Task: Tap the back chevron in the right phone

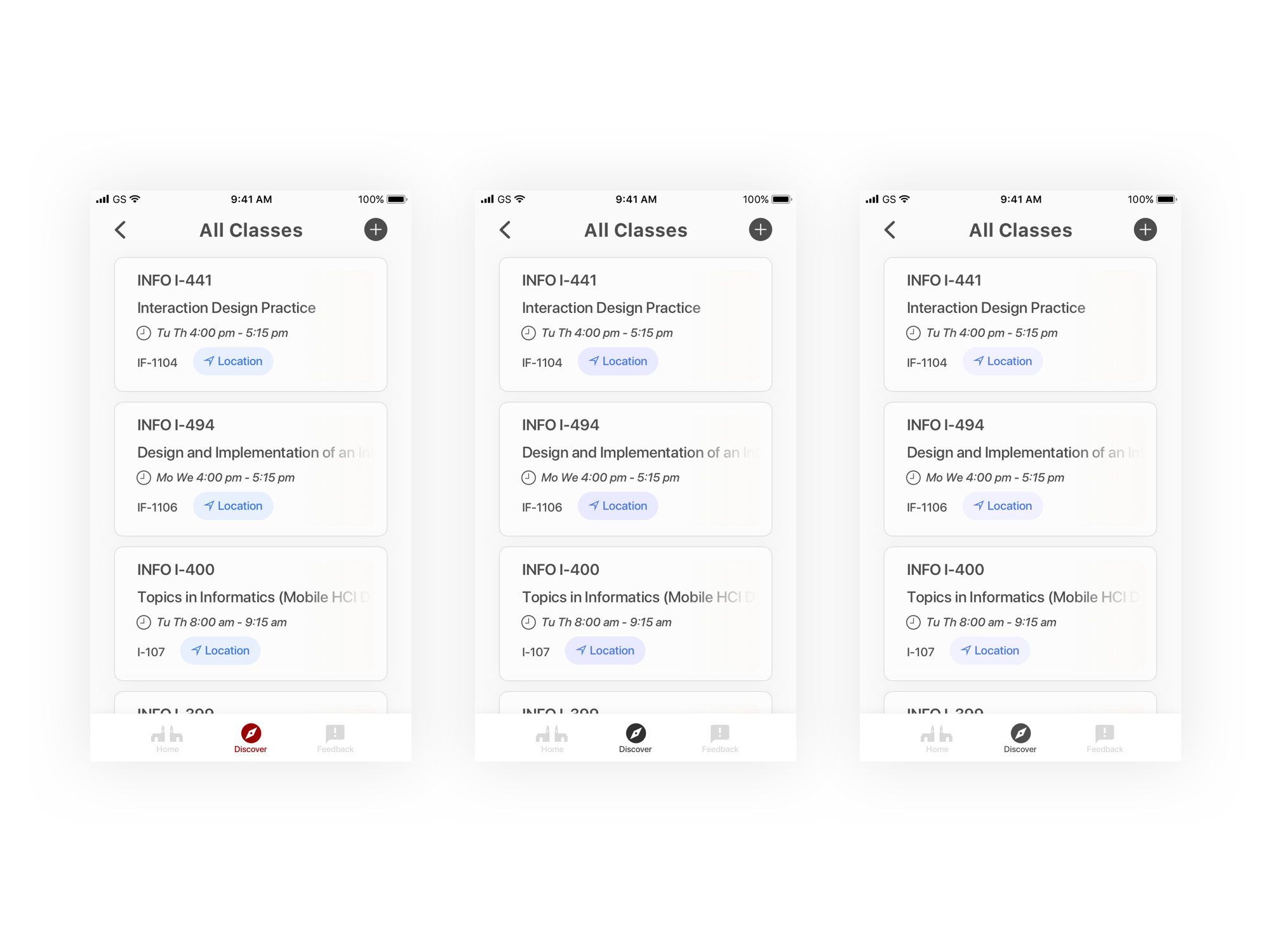Action: click(x=890, y=230)
